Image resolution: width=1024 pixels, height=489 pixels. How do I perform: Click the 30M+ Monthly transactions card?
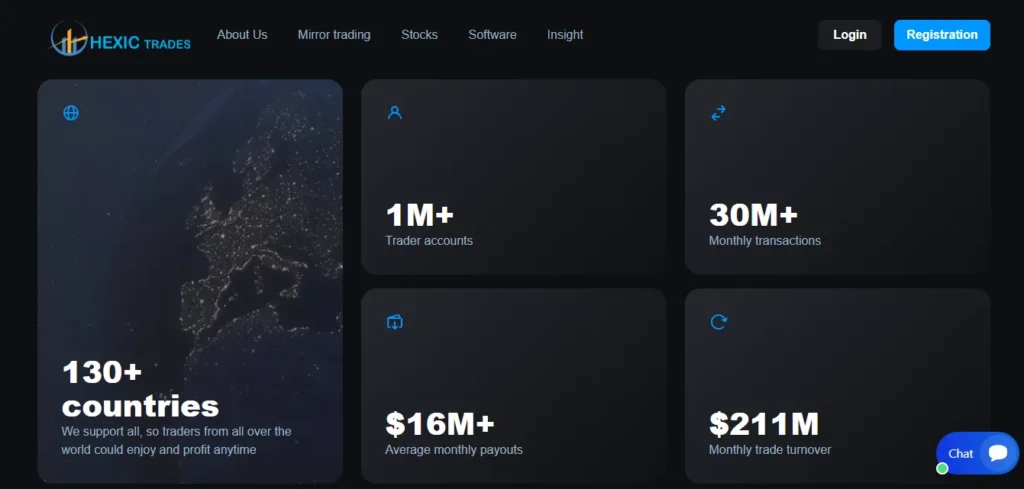click(x=837, y=177)
